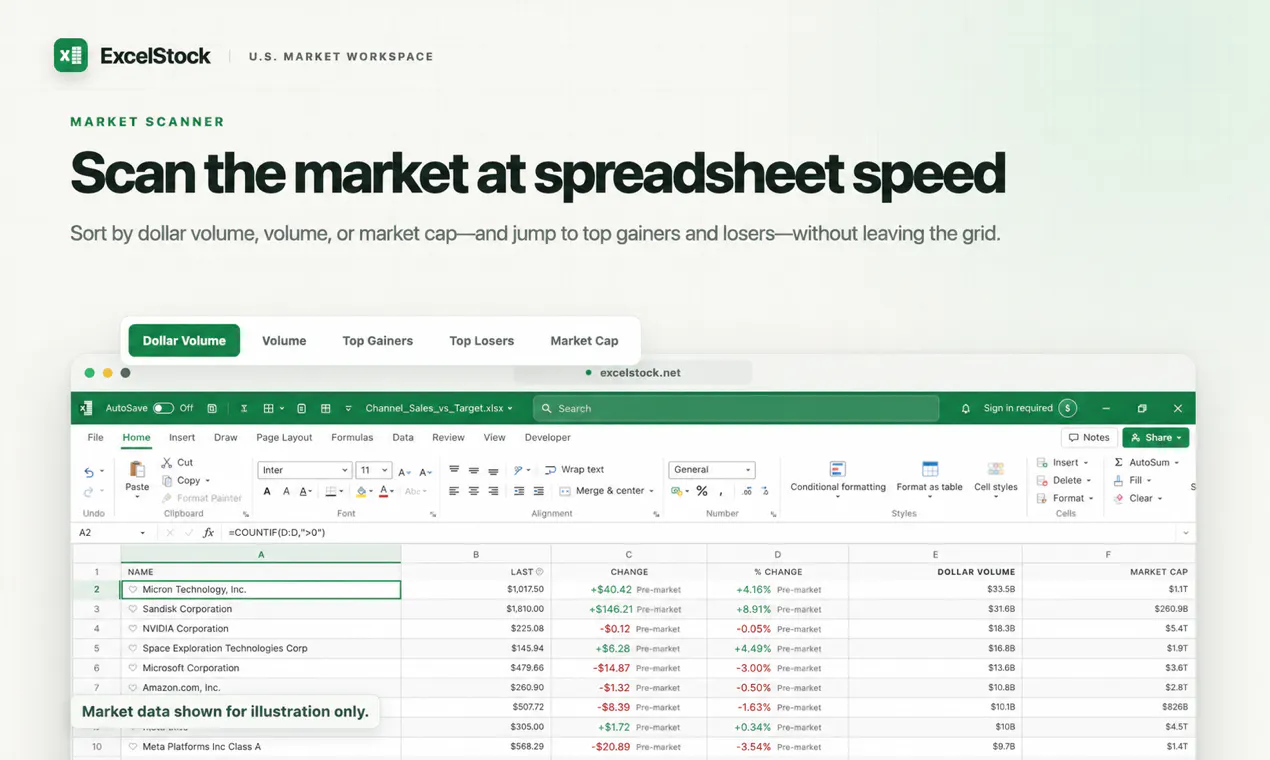
Task: Click the Cut scissors icon
Action: (167, 463)
